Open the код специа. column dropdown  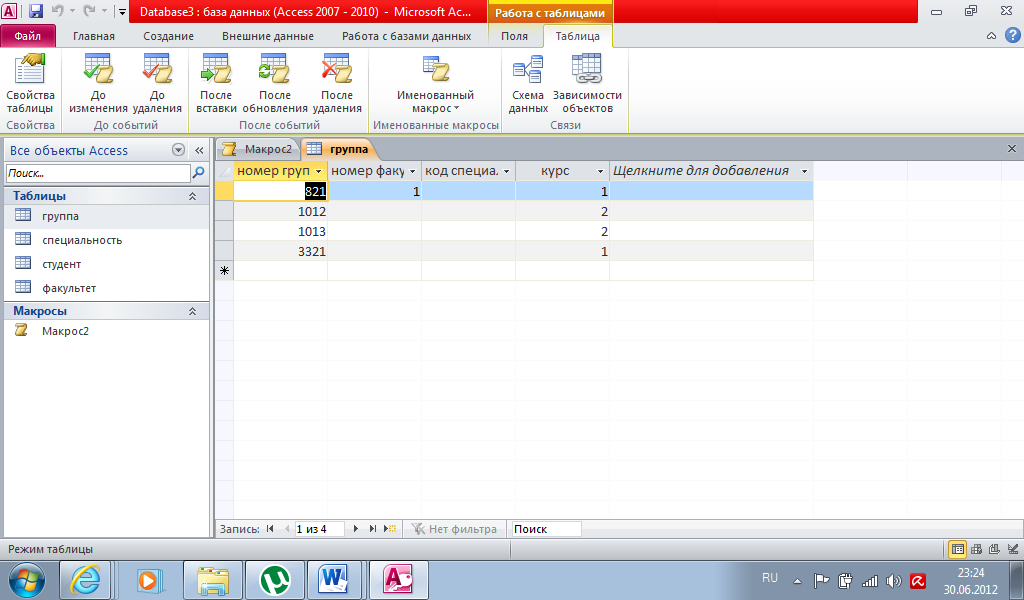(507, 171)
